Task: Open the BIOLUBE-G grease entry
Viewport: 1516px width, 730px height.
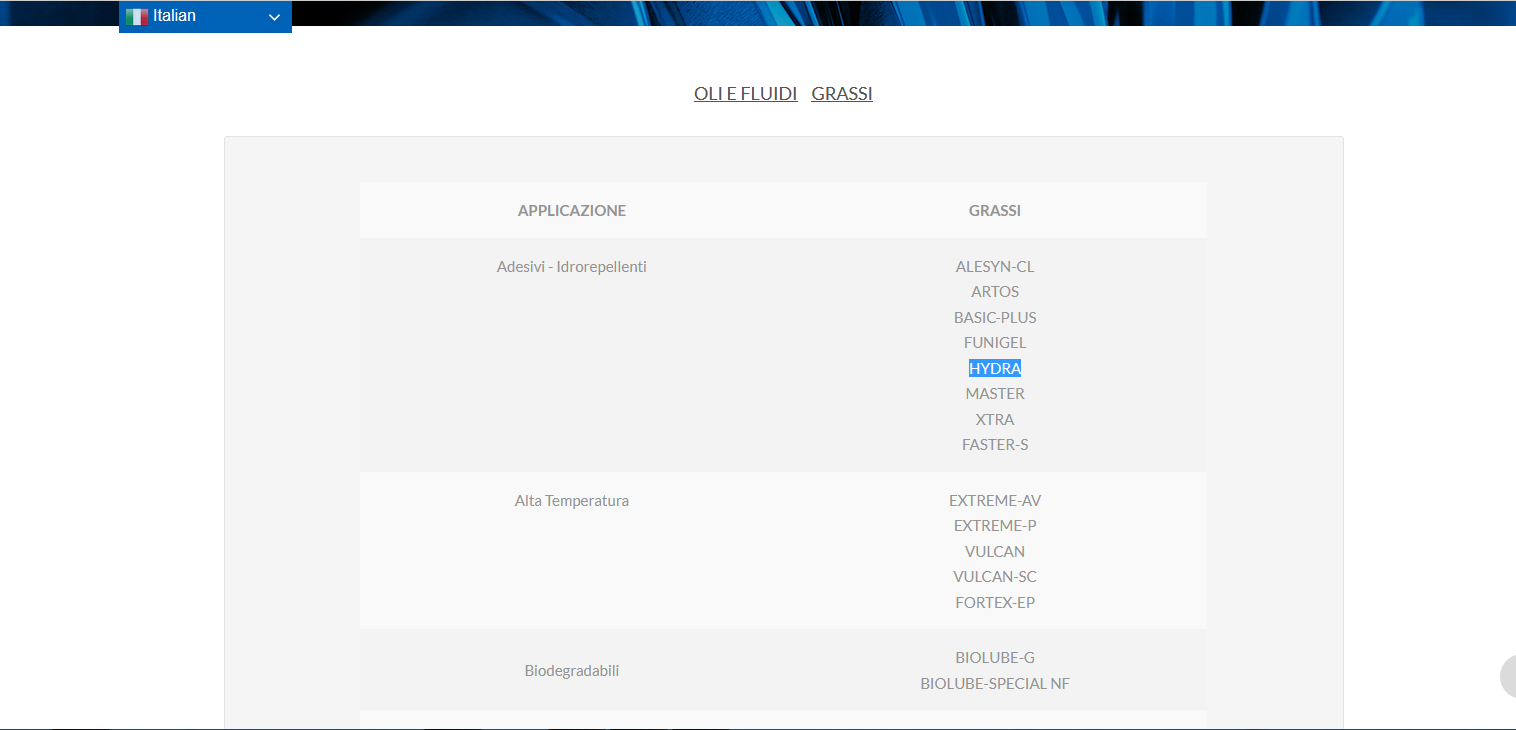Action: pyautogui.click(x=995, y=658)
